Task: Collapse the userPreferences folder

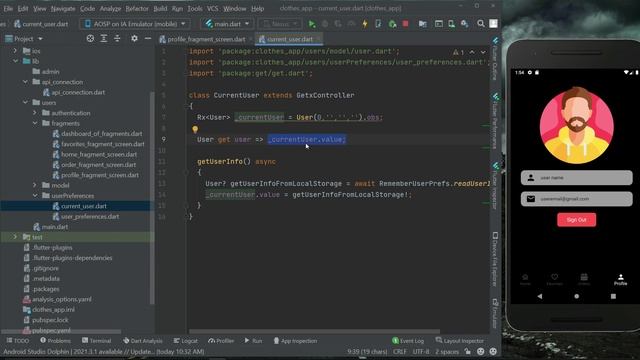Action: (35, 196)
